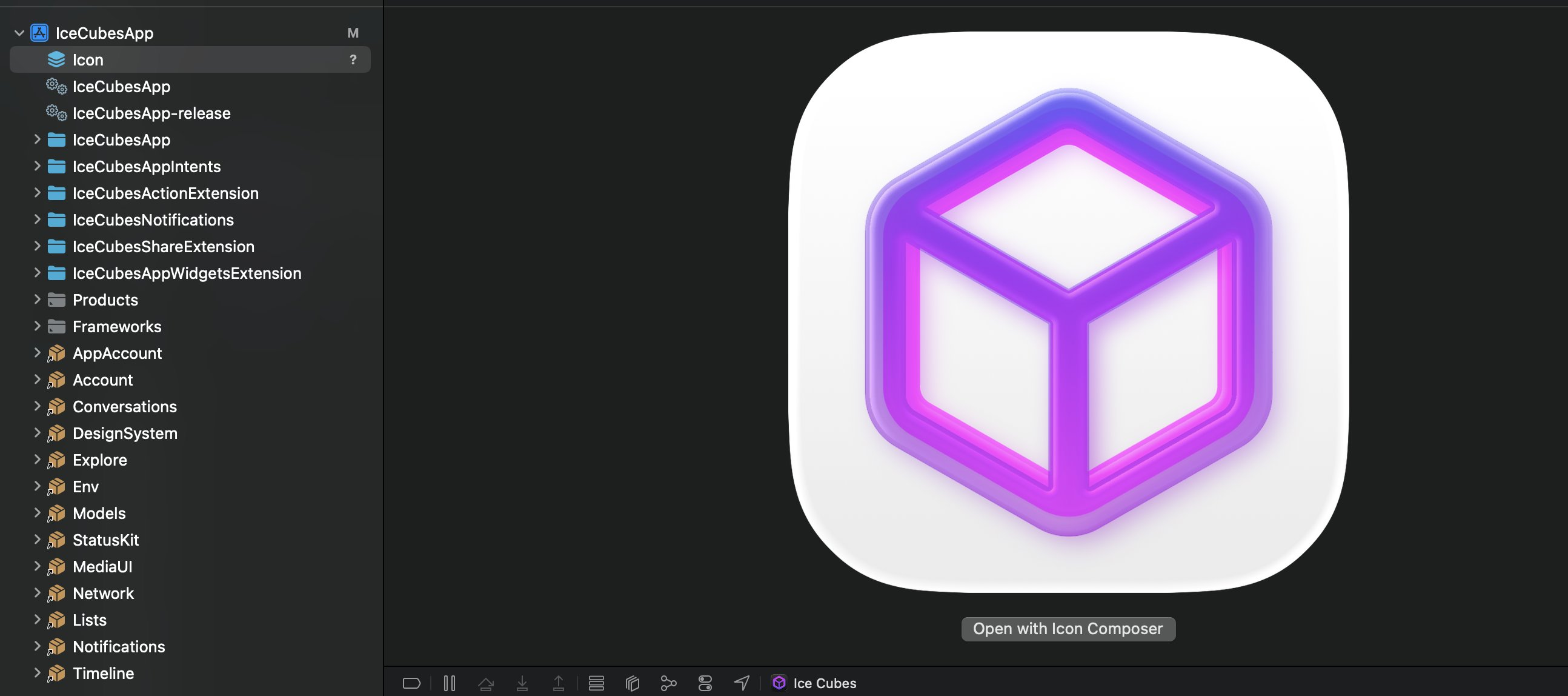Click the Step Out upload-arrow icon
Image resolution: width=1568 pixels, height=696 pixels.
click(558, 683)
